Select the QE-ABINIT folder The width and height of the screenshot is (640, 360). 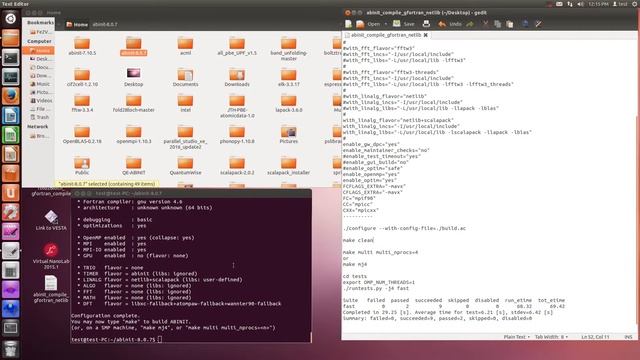click(133, 166)
